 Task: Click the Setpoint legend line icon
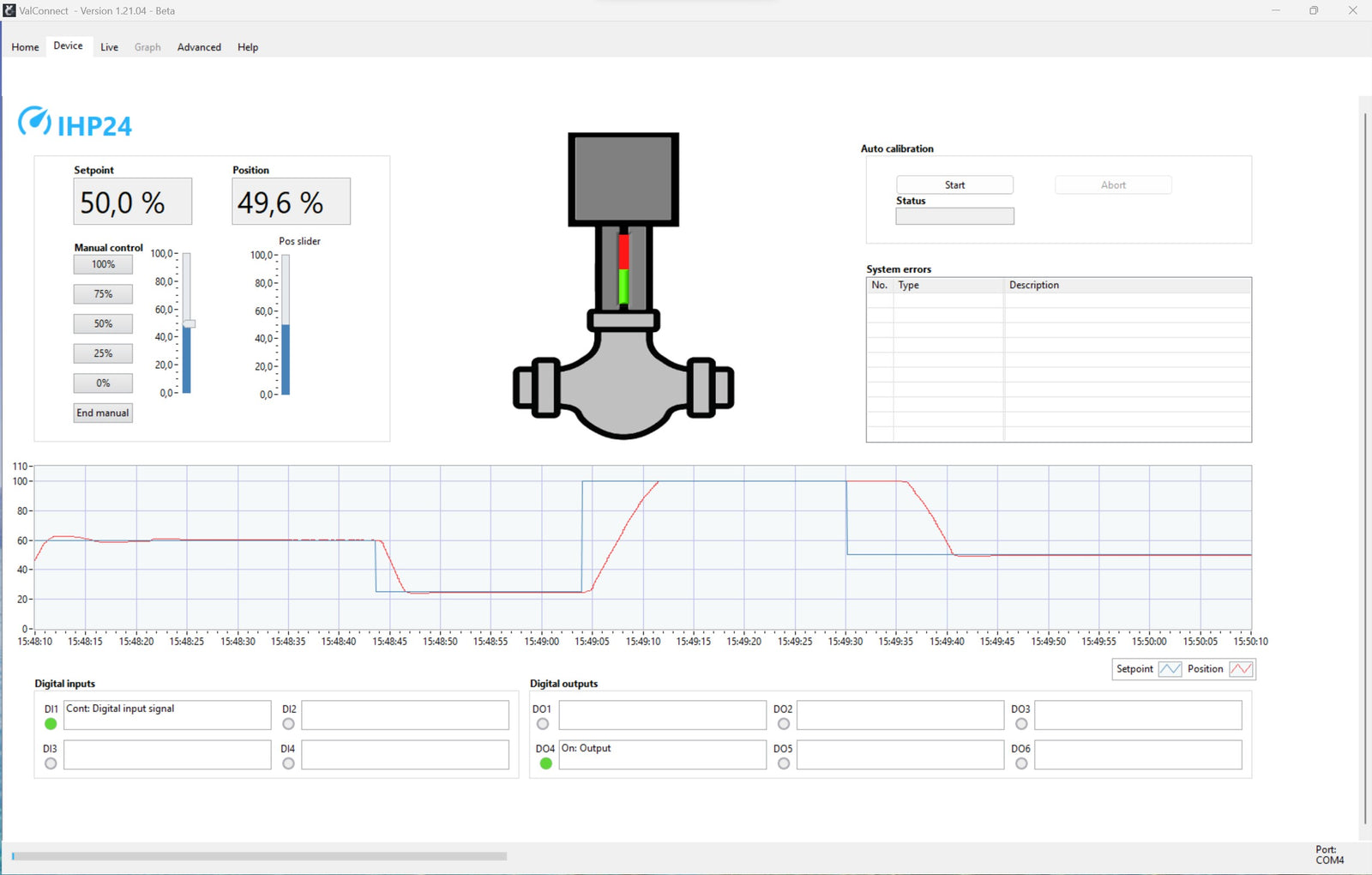click(x=1170, y=669)
